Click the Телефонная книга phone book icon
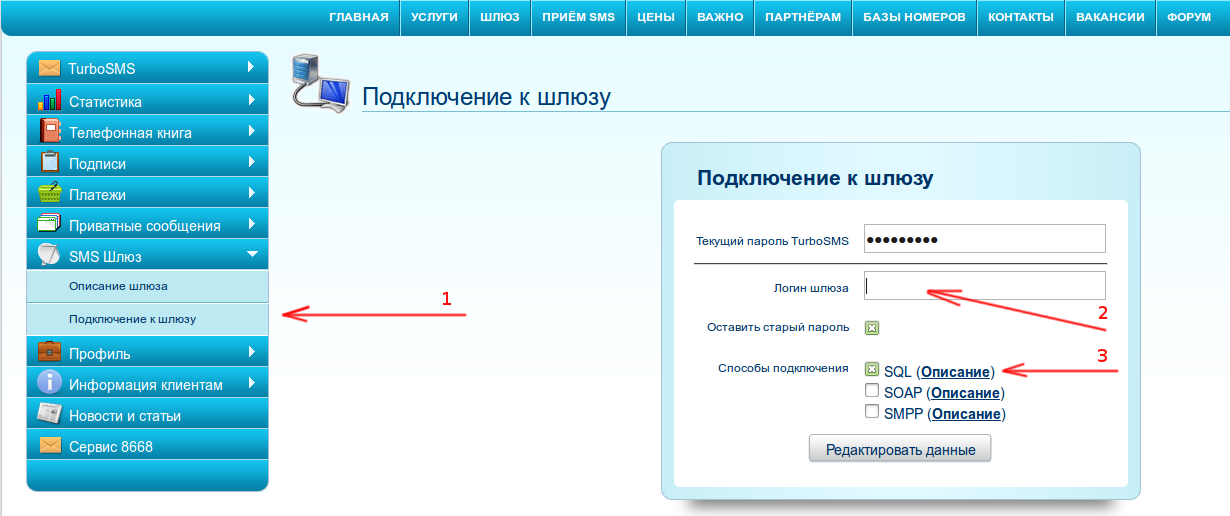 click(x=49, y=131)
